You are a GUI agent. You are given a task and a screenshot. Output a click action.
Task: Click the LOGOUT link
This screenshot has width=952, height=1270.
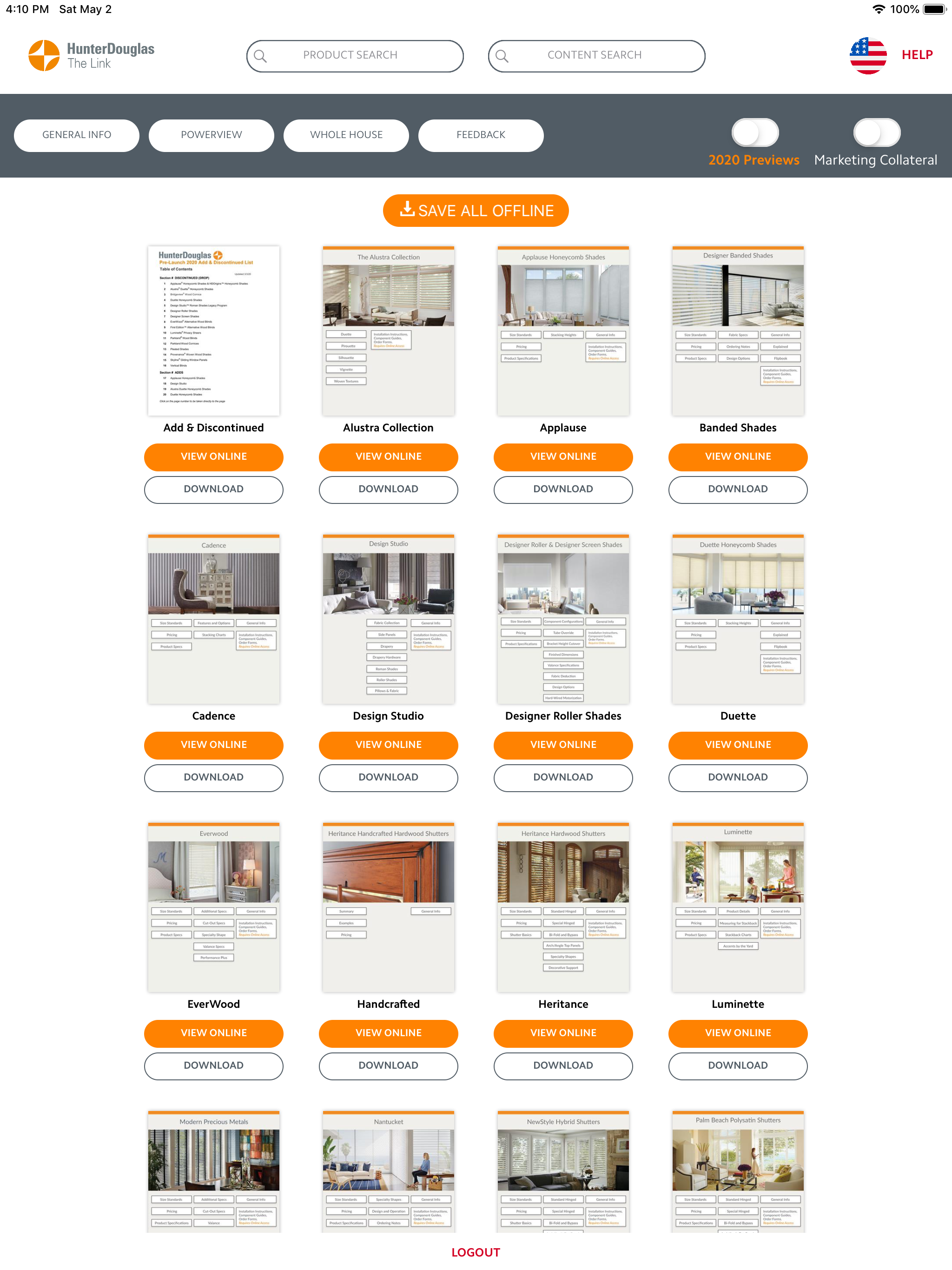click(x=476, y=1252)
